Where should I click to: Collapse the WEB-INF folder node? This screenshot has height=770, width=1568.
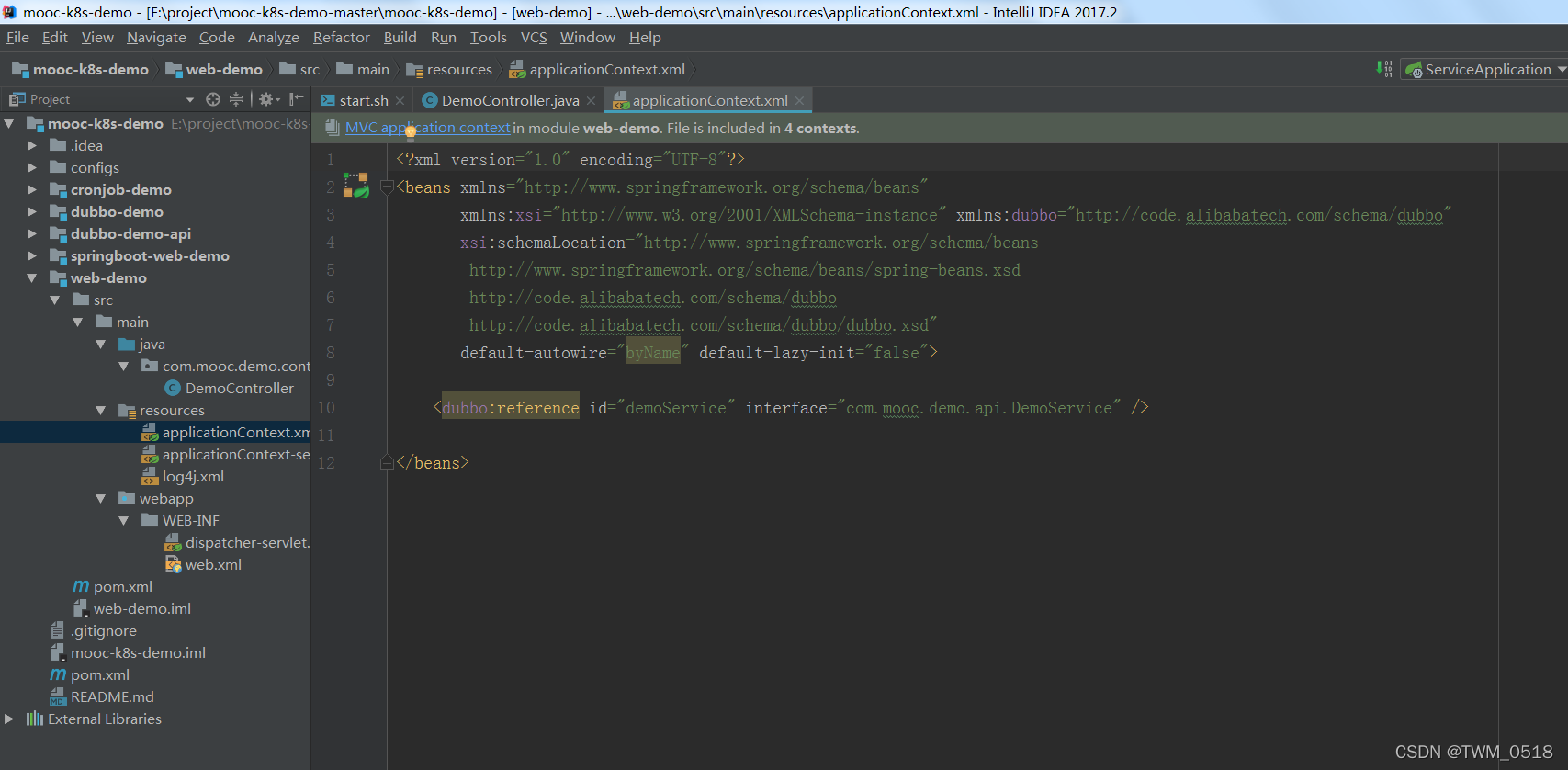[124, 520]
